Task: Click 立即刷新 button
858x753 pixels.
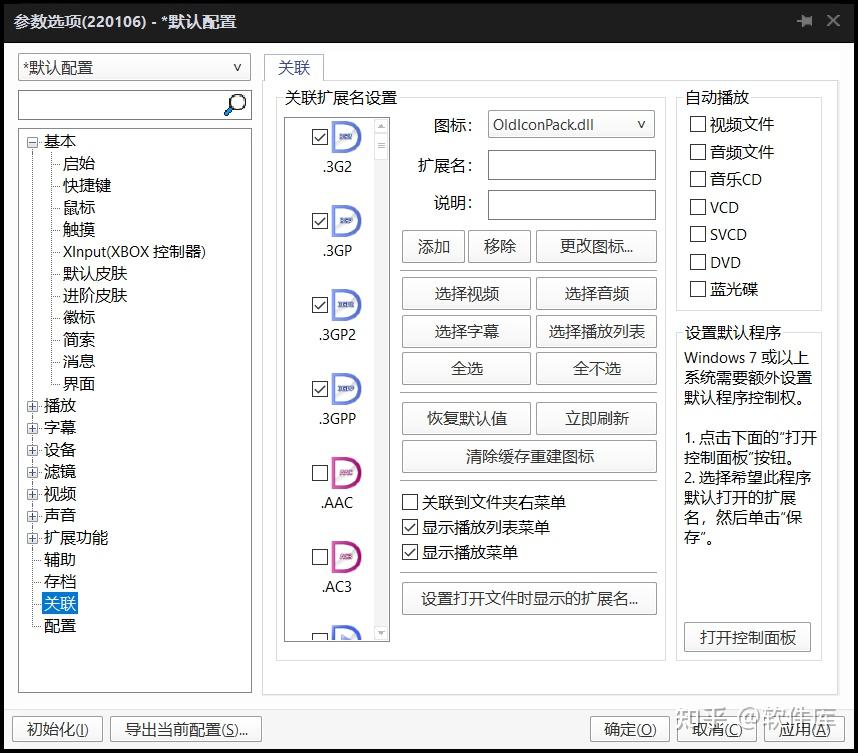Action: (x=596, y=419)
